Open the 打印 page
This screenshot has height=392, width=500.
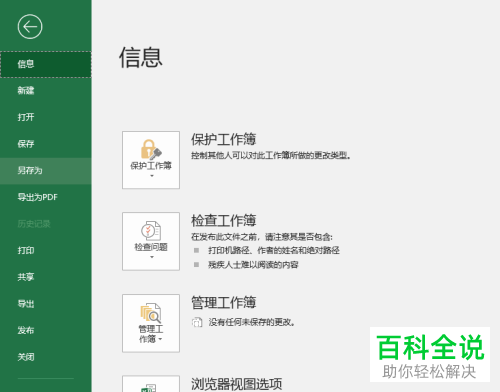tap(46, 251)
